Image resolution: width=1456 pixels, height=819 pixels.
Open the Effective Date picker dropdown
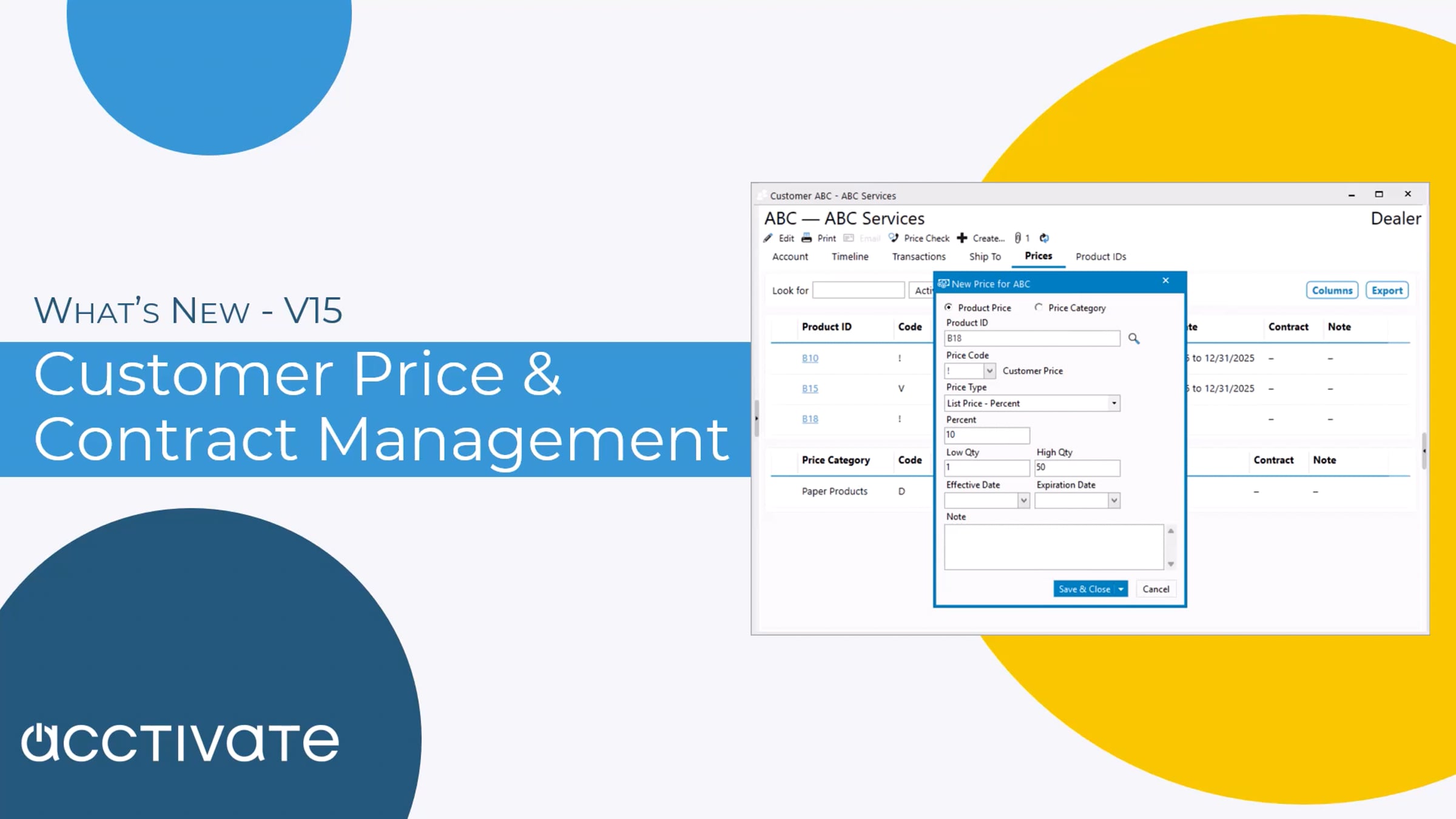pyautogui.click(x=1023, y=500)
